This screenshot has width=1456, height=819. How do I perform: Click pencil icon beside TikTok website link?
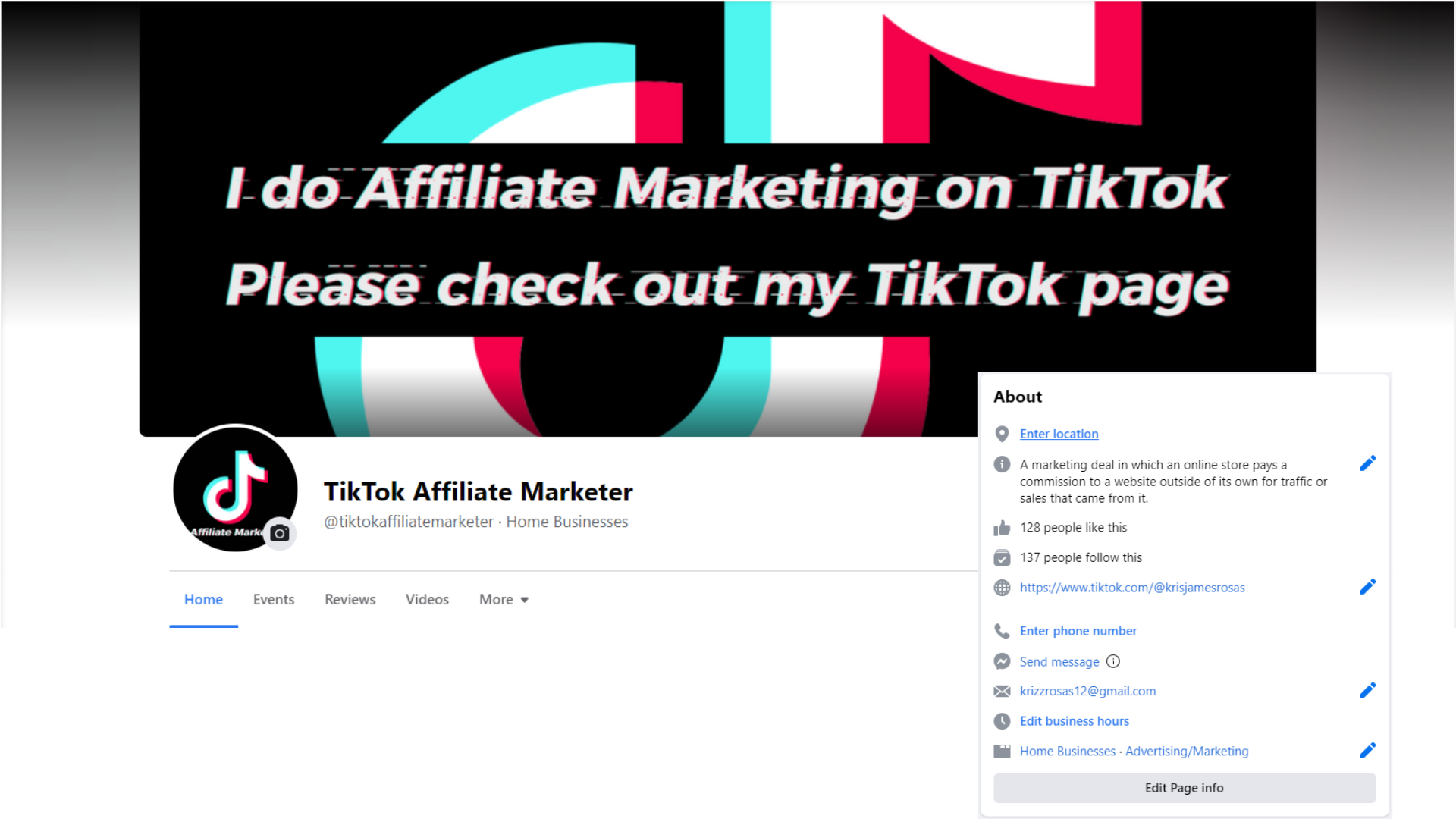point(1367,587)
